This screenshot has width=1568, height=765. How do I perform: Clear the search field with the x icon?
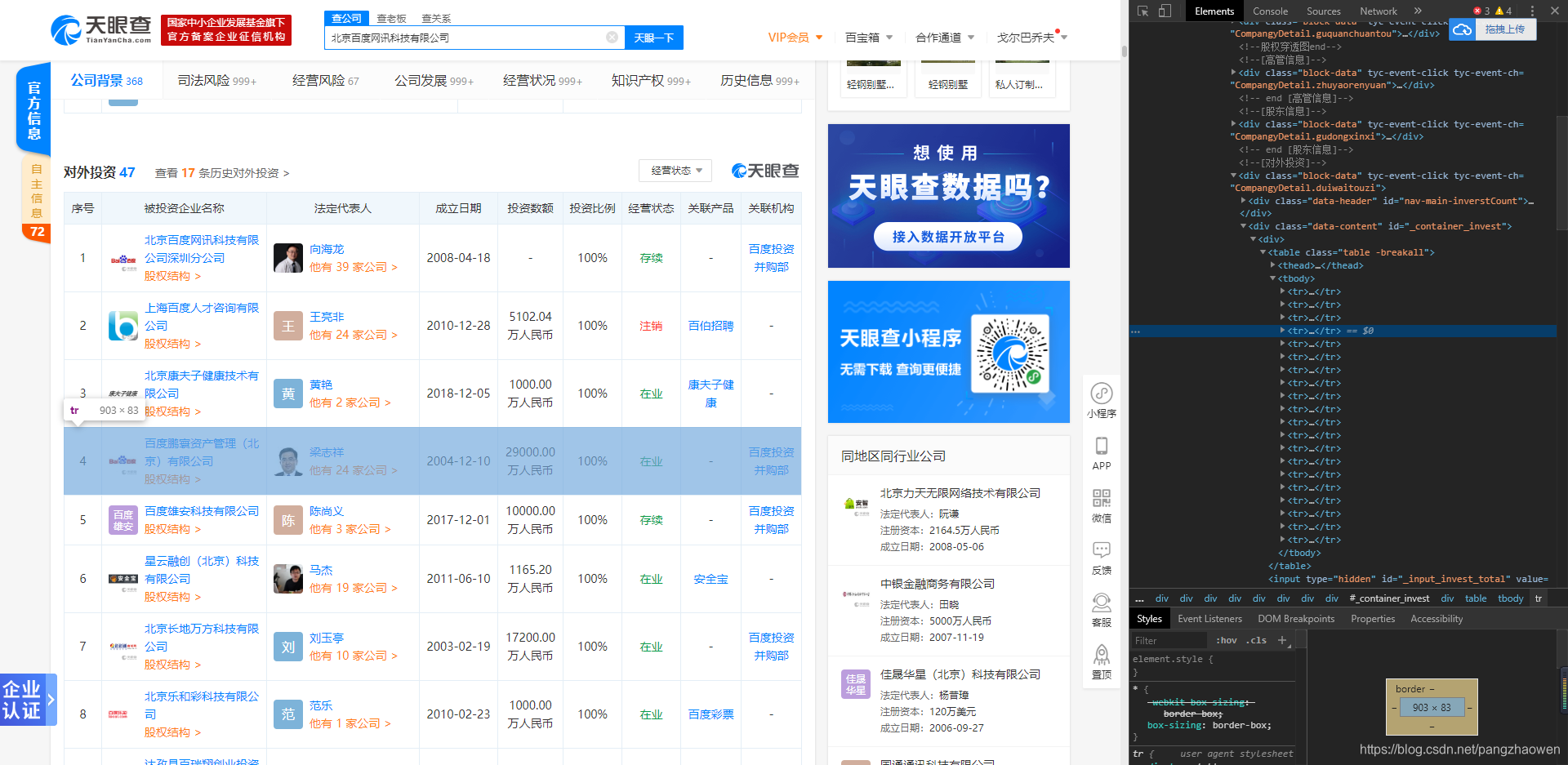click(612, 37)
